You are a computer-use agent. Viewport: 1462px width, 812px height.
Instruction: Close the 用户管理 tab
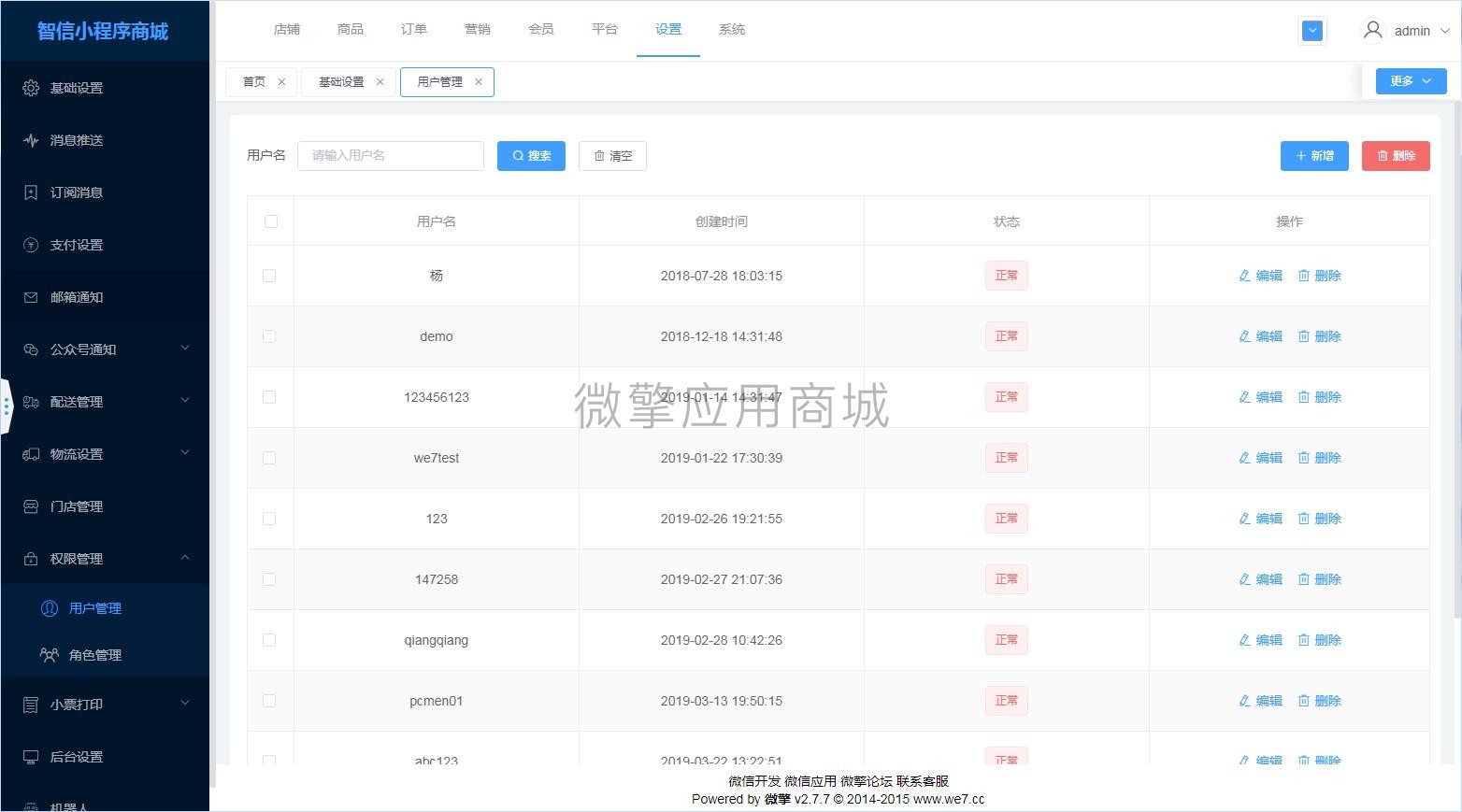[479, 82]
